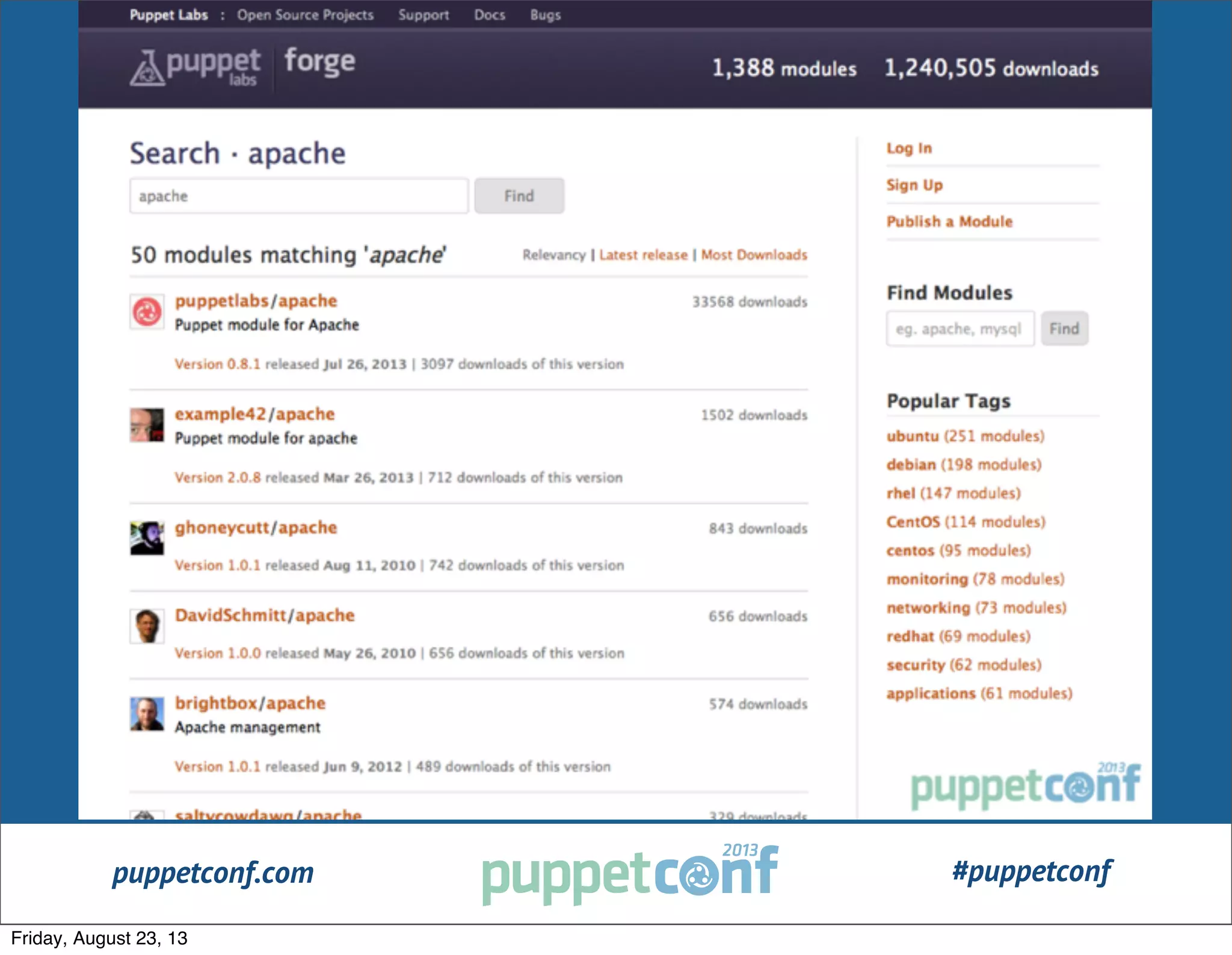
Task: Open Version 1.0.0 of DavidSchmitt/apache
Action: pyautogui.click(x=218, y=654)
